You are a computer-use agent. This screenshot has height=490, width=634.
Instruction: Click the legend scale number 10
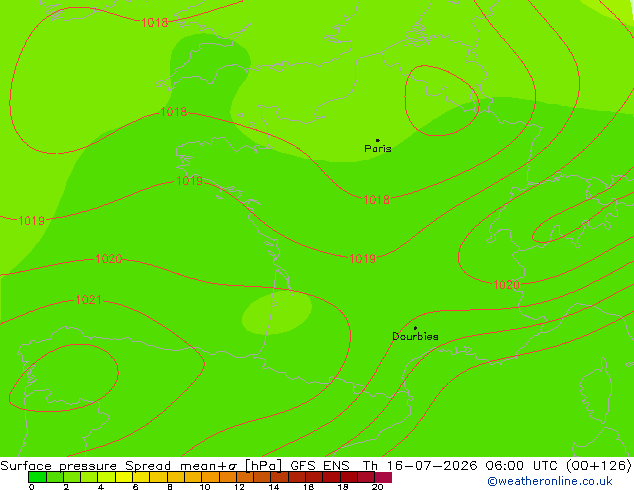[x=205, y=487]
